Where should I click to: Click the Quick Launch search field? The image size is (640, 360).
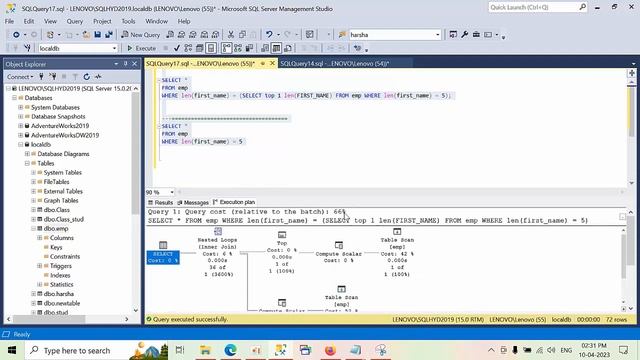pyautogui.click(x=537, y=7)
